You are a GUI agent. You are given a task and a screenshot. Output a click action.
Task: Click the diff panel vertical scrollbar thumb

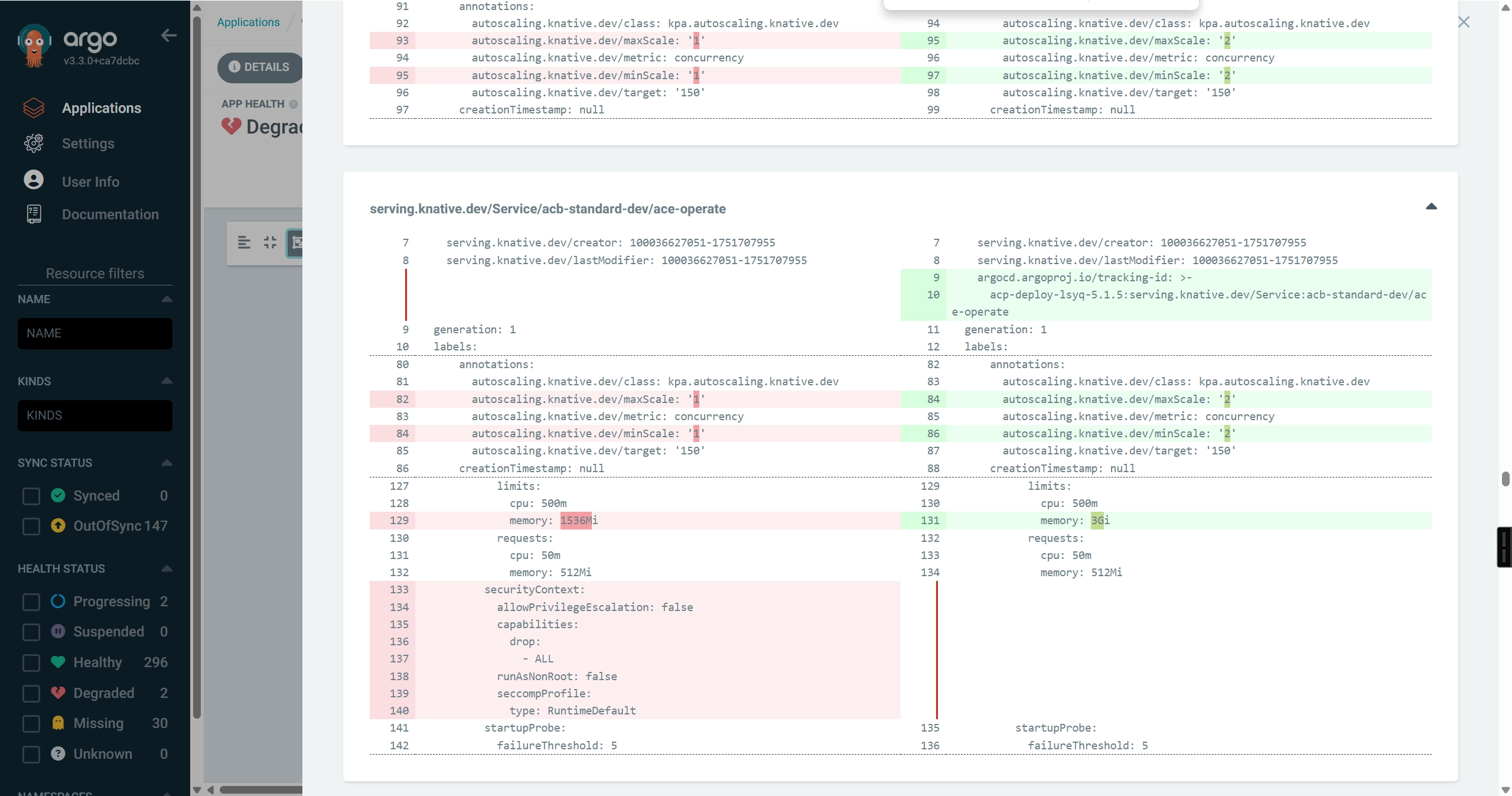[1506, 479]
